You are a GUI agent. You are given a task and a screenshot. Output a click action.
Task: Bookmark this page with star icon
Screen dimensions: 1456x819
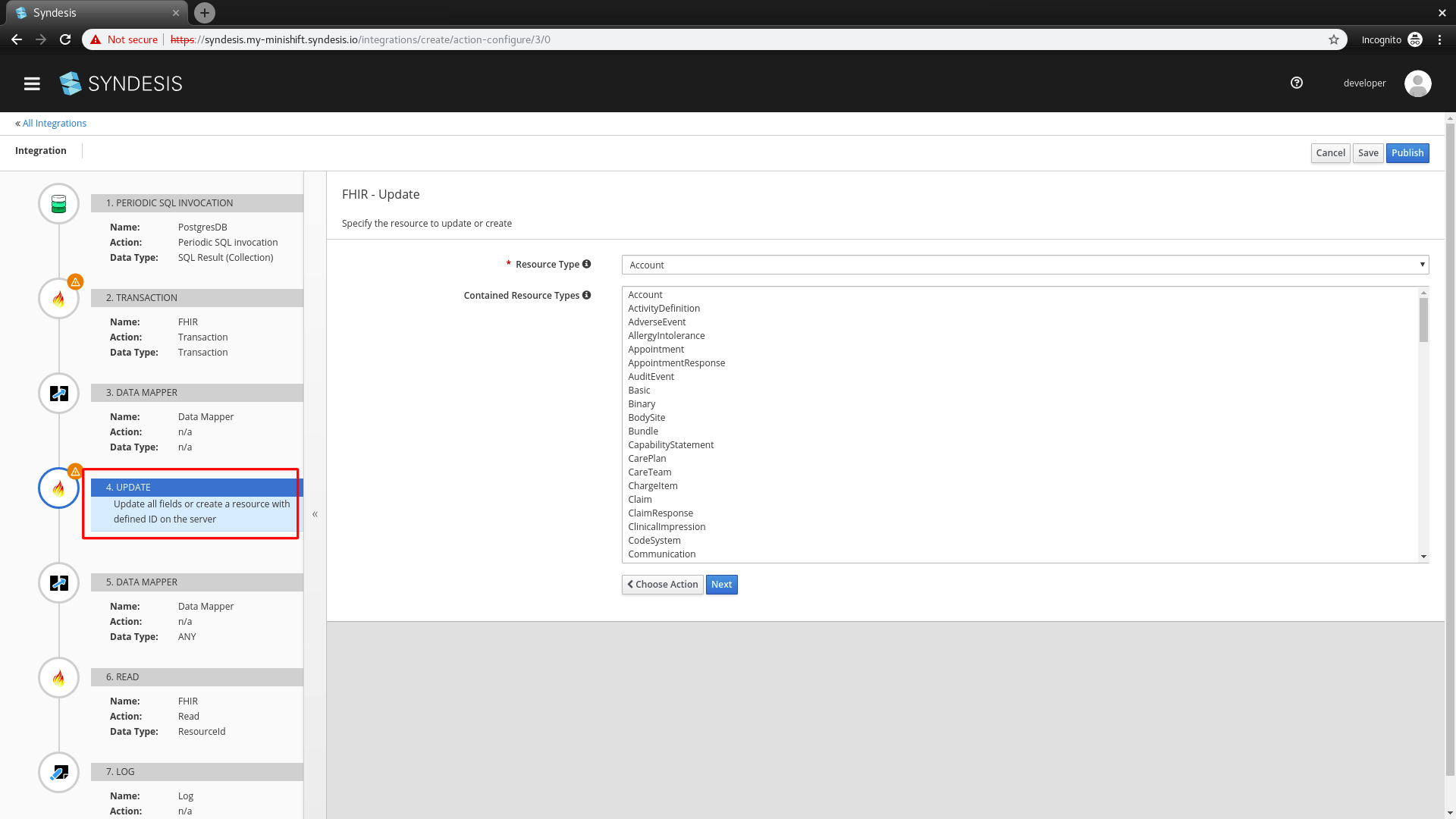click(x=1334, y=39)
